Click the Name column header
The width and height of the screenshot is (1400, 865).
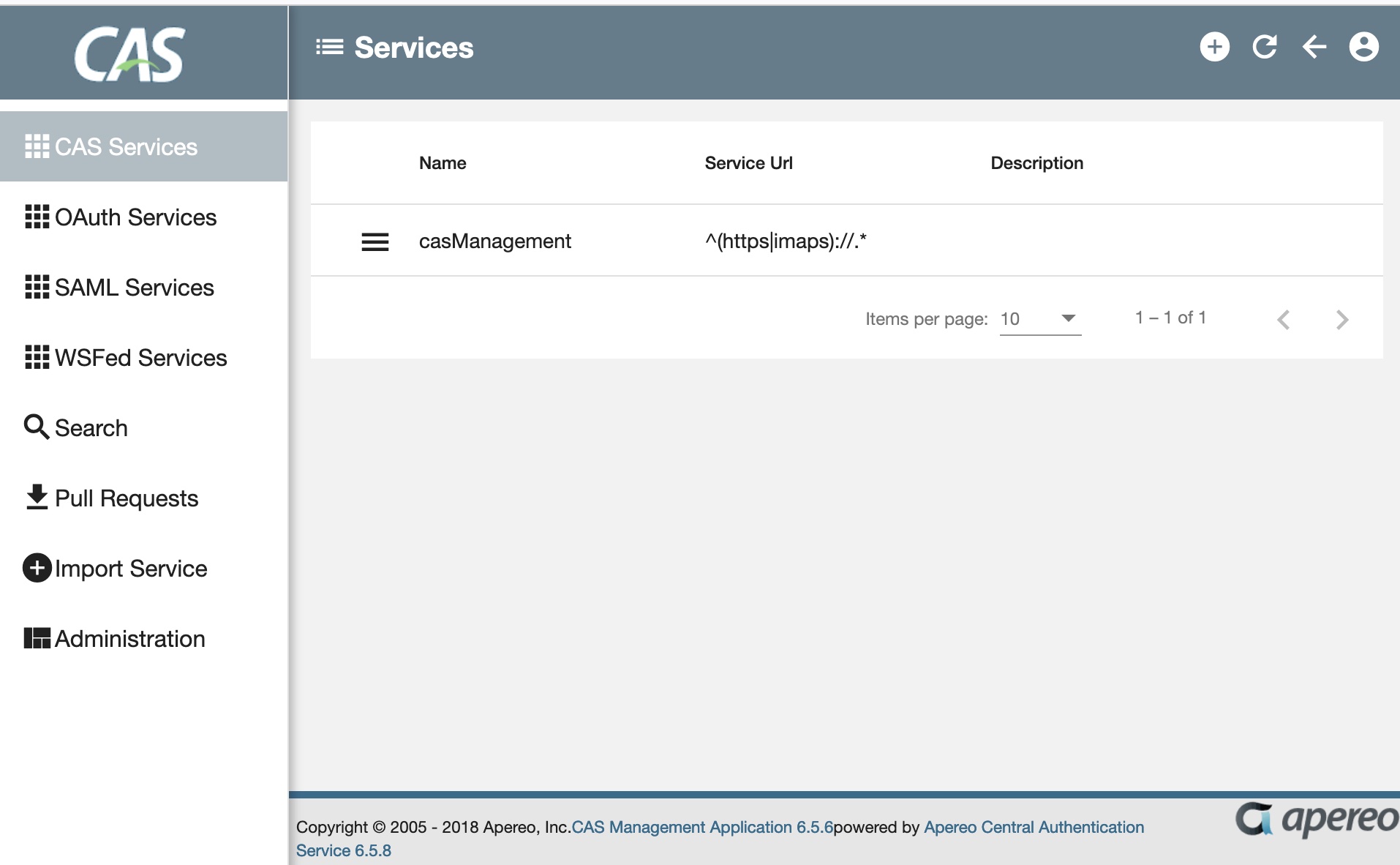[x=443, y=163]
